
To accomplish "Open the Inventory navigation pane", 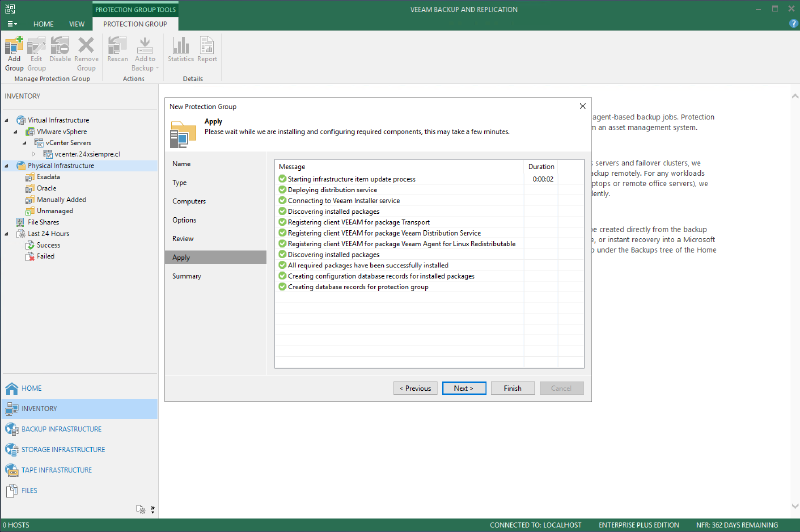I will [80, 409].
